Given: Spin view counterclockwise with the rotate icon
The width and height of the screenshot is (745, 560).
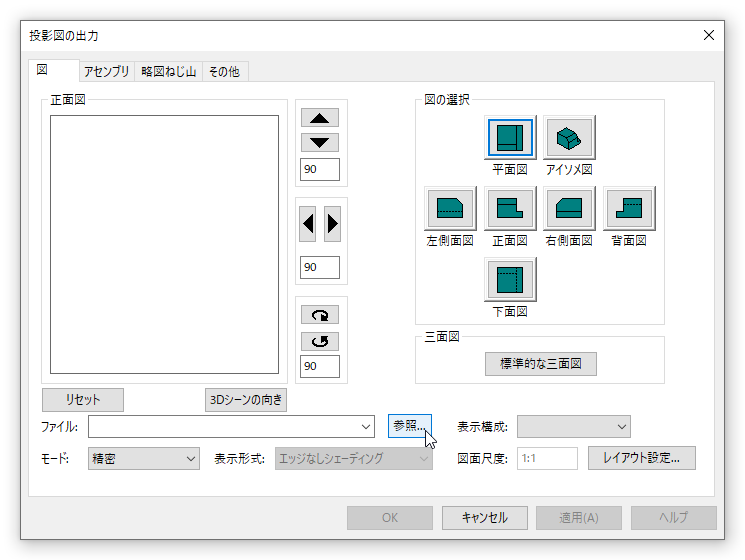Looking at the screenshot, I should point(320,341).
